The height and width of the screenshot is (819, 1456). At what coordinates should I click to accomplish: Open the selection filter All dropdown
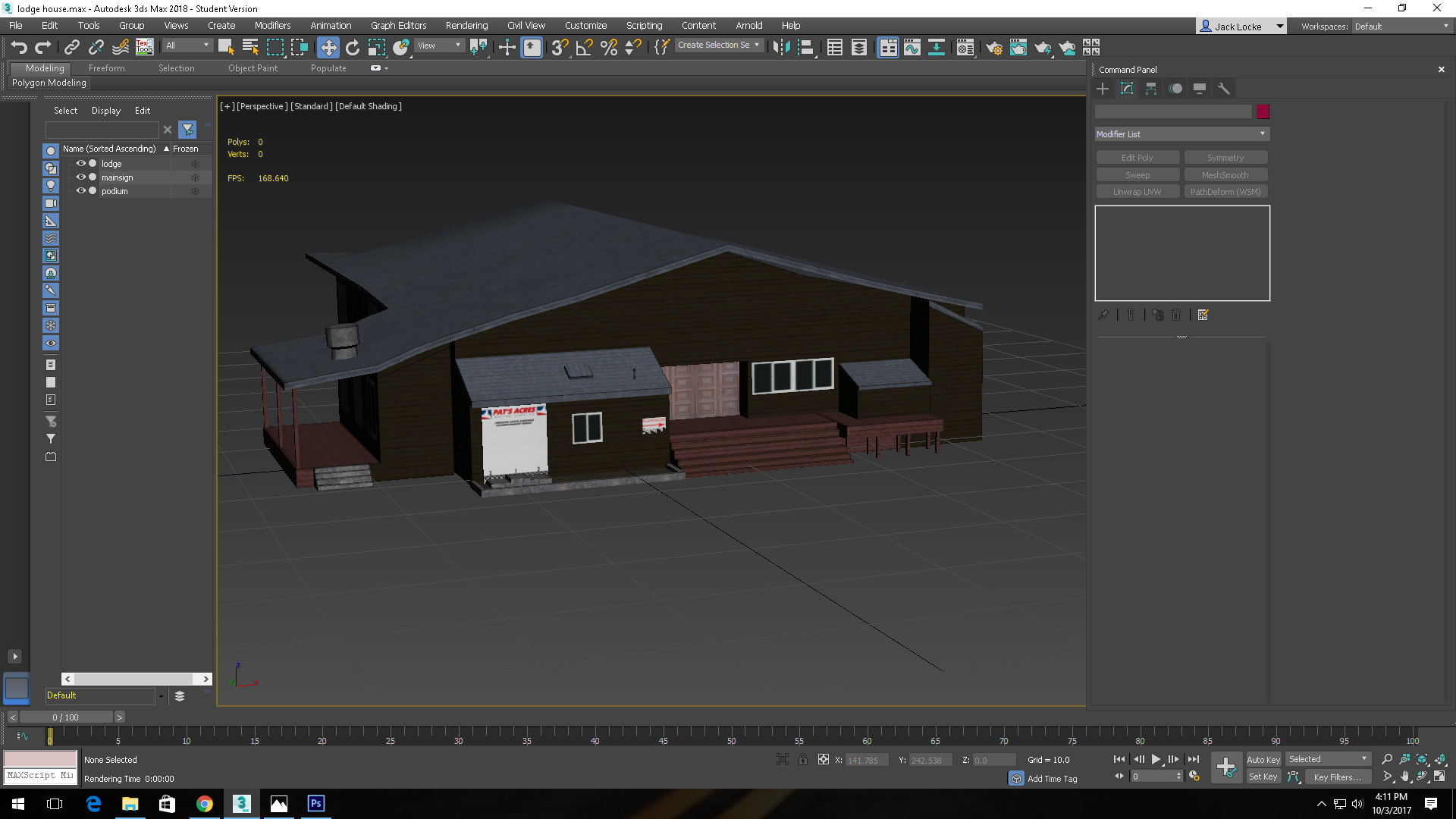pyautogui.click(x=187, y=45)
